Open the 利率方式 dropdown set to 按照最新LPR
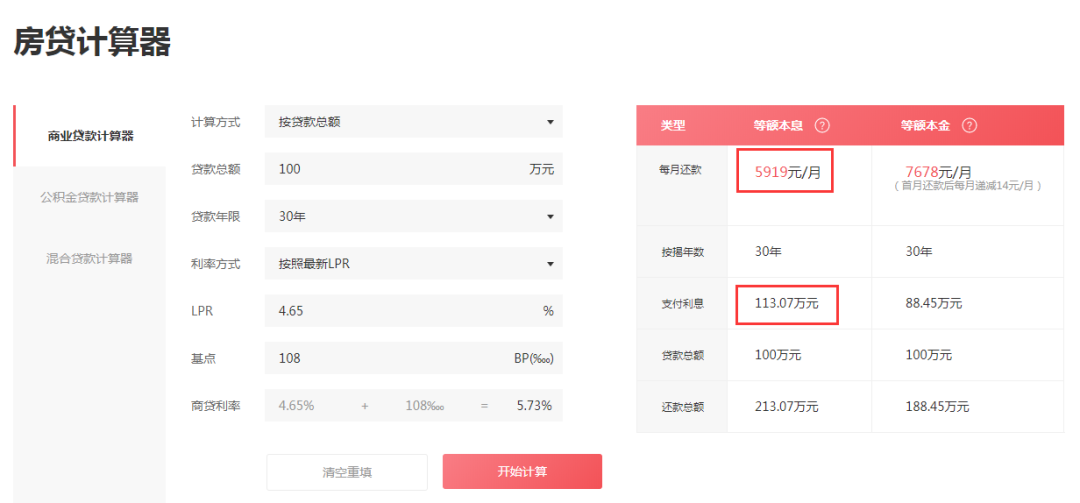The width and height of the screenshot is (1080, 503). click(413, 264)
